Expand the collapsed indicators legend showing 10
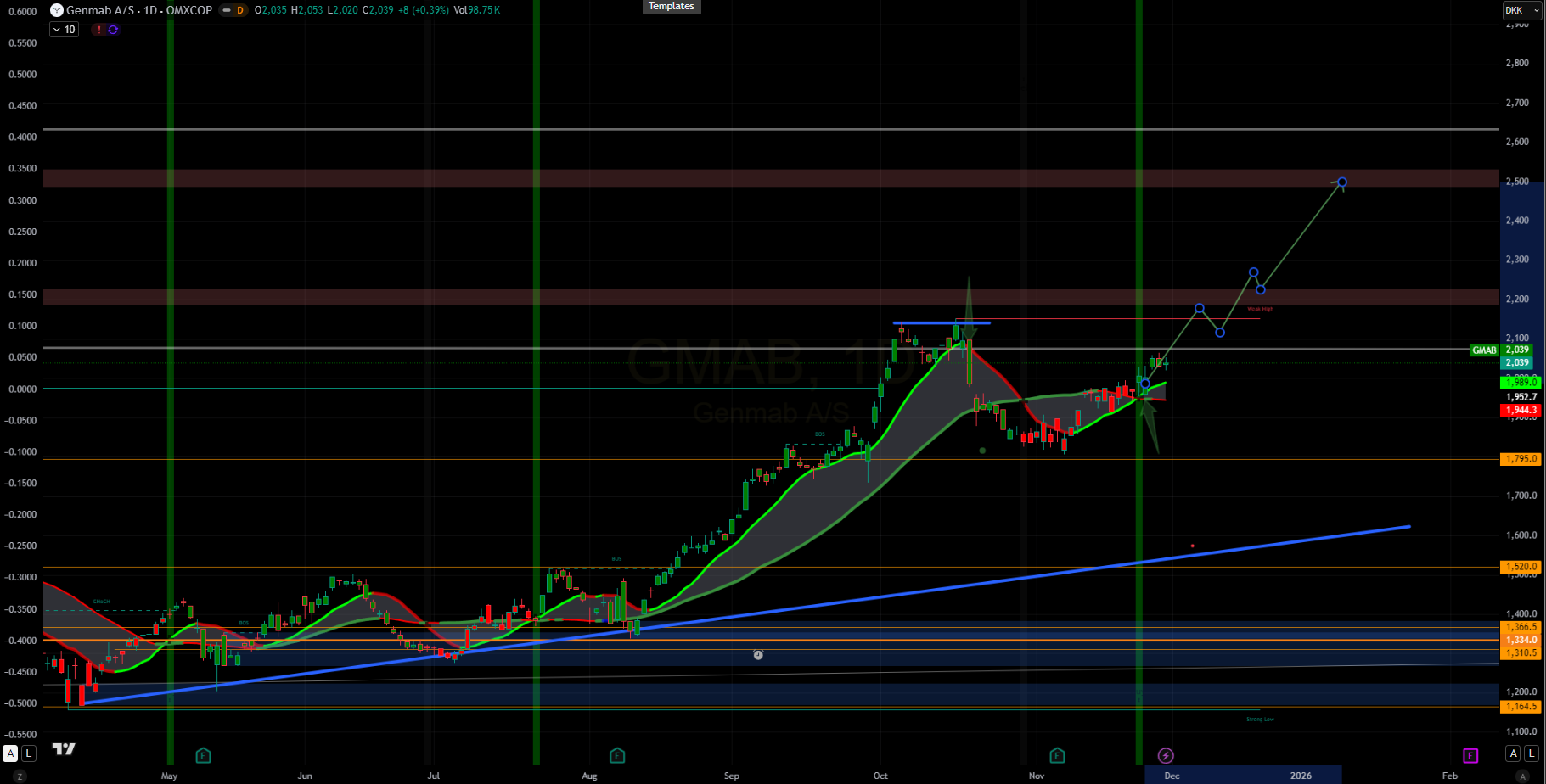This screenshot has width=1546, height=784. 64,30
